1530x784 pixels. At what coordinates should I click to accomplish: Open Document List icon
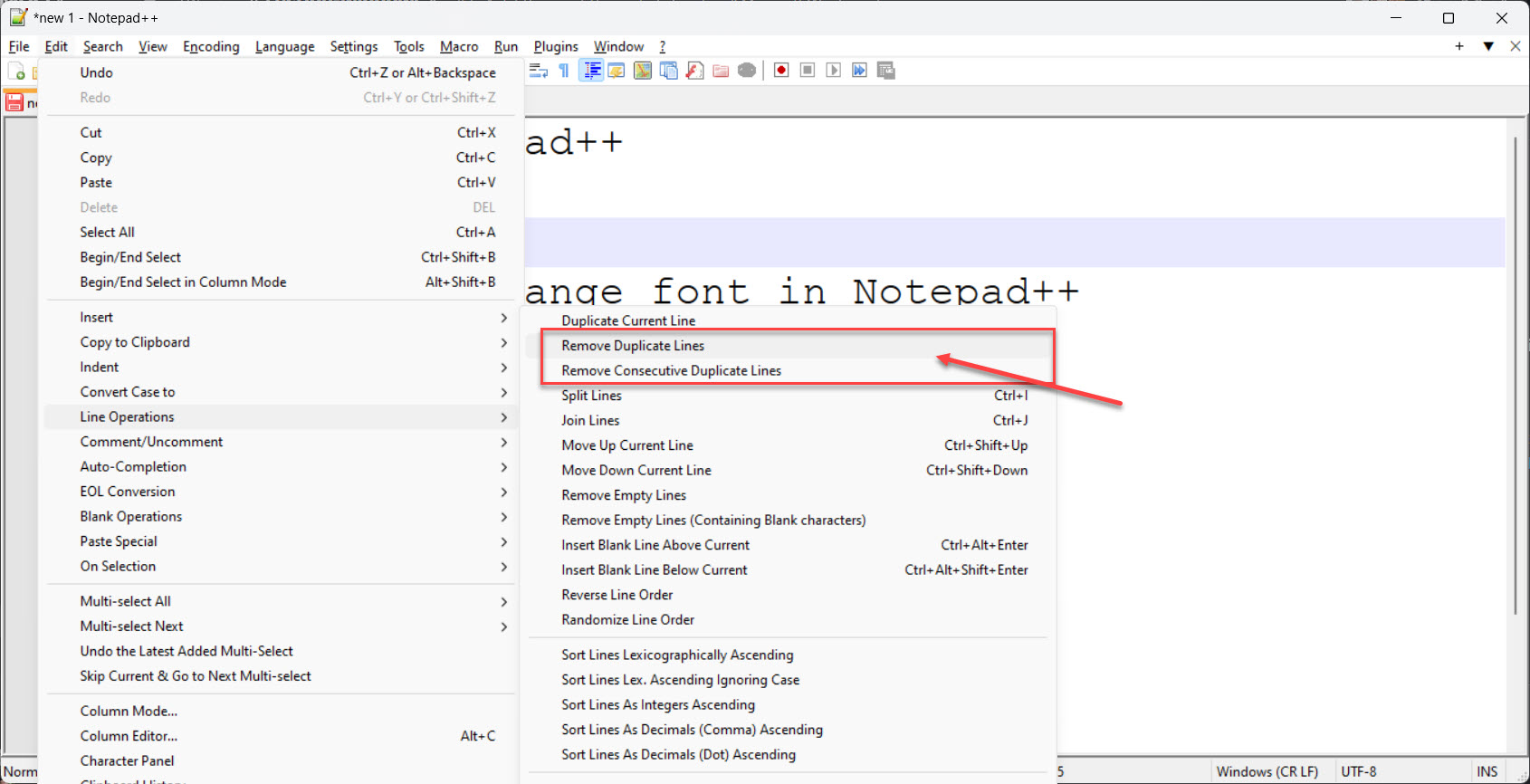point(669,71)
